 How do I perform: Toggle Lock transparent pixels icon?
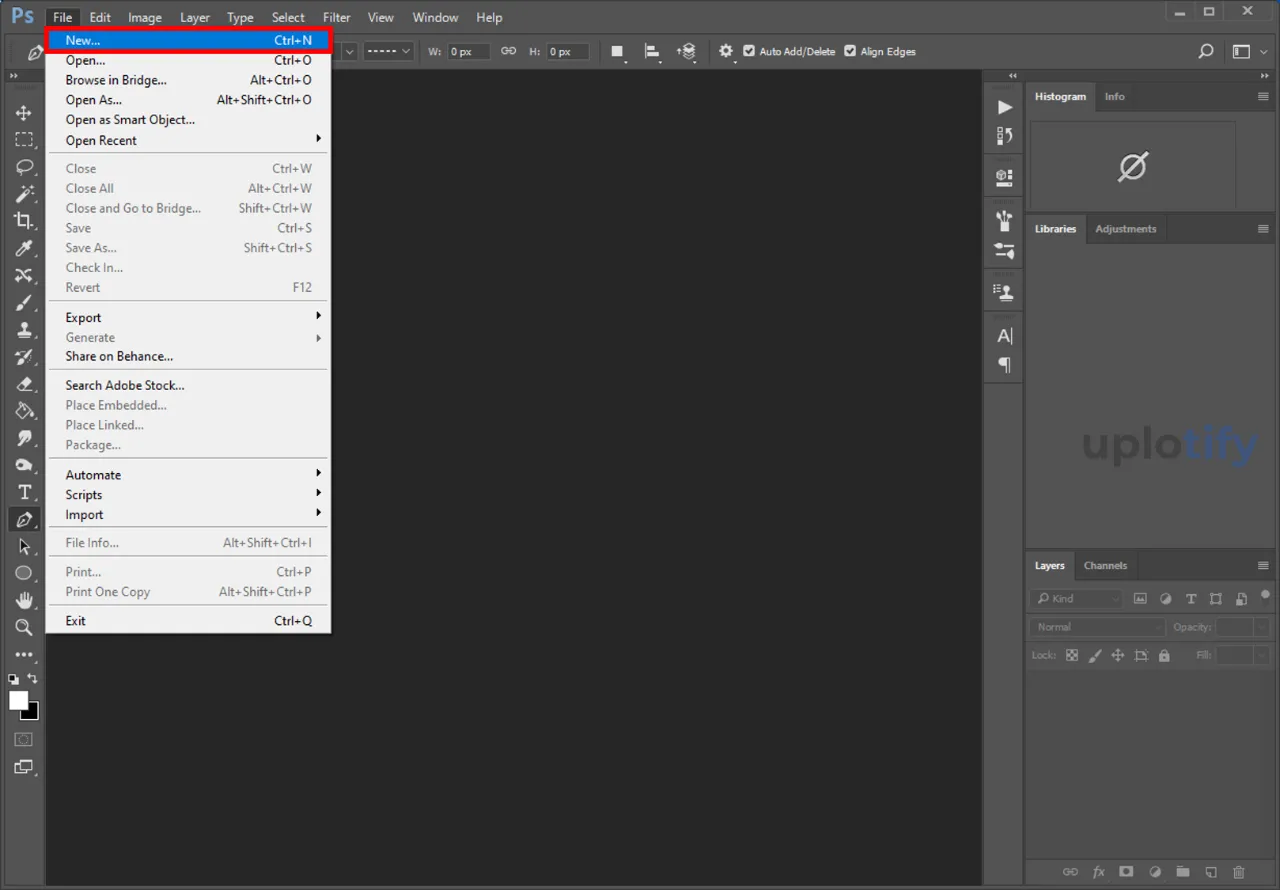pyautogui.click(x=1072, y=656)
